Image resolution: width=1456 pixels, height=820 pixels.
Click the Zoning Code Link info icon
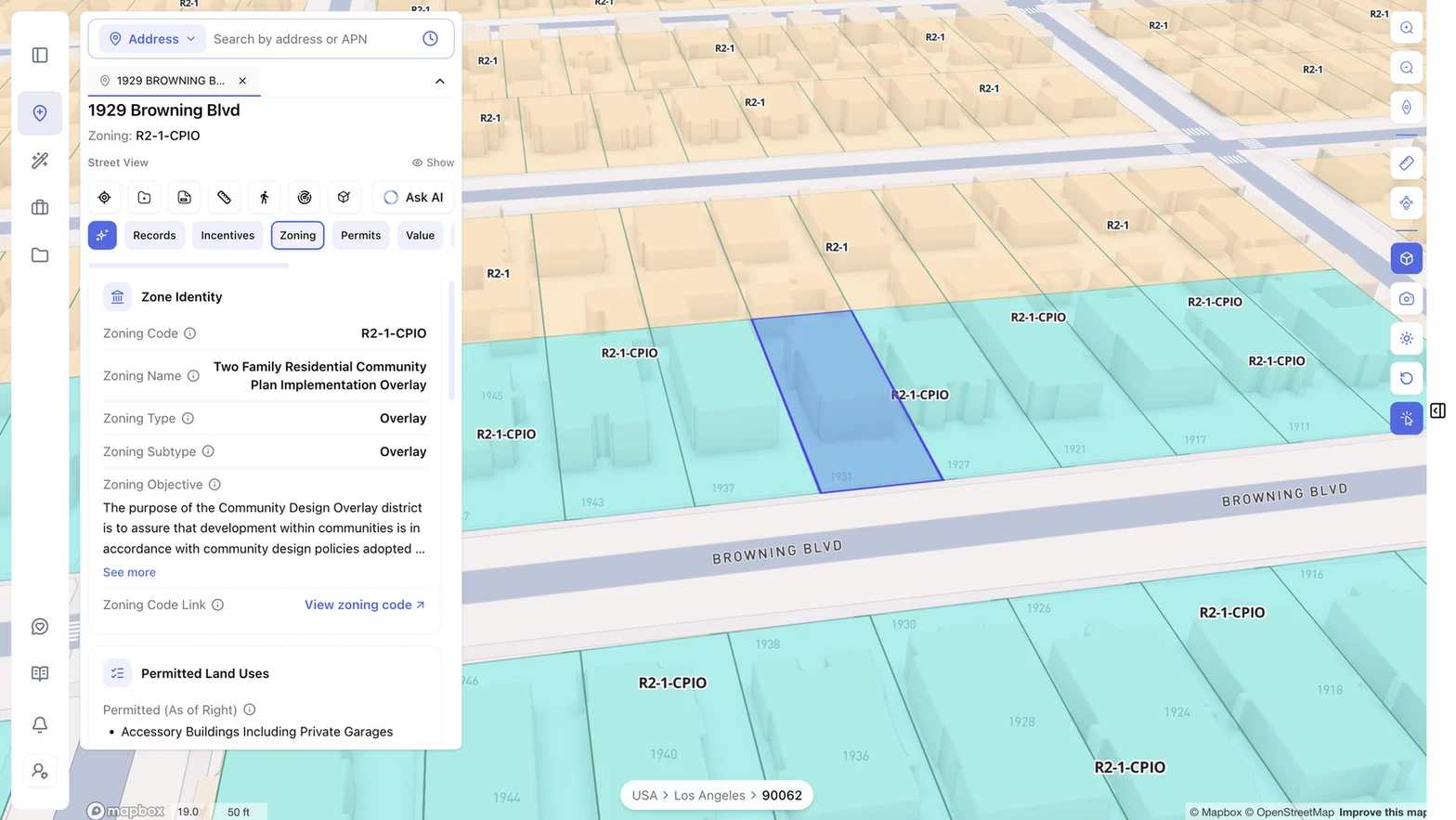tap(217, 605)
